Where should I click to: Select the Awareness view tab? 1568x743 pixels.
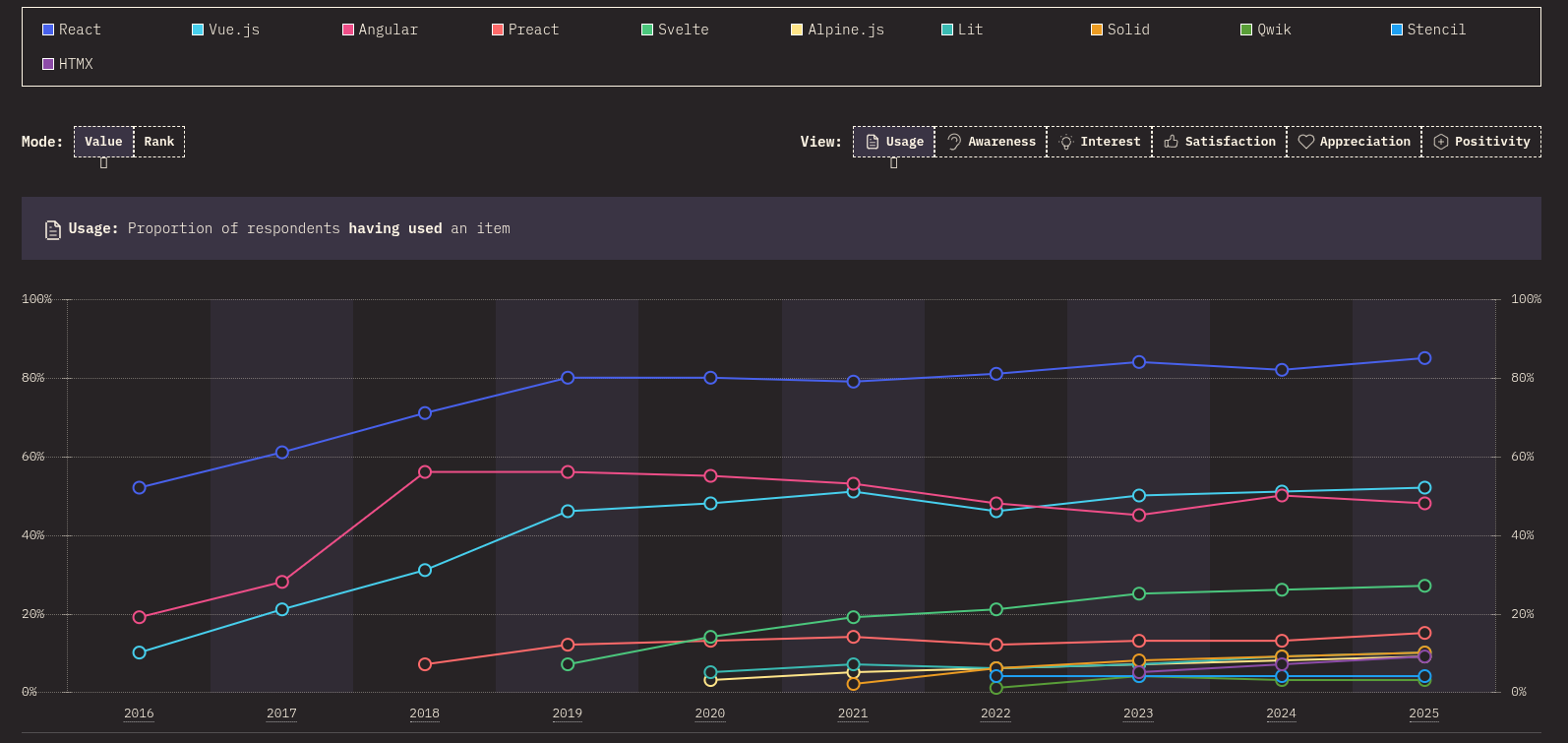coord(991,142)
